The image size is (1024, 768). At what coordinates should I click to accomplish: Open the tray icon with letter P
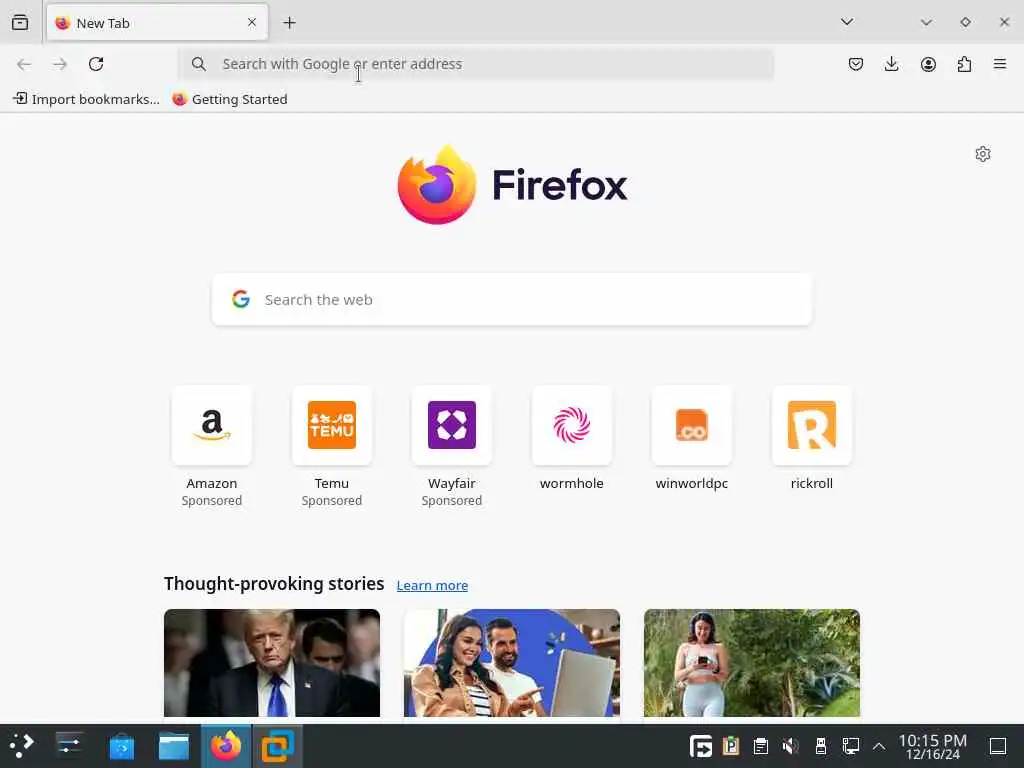click(x=731, y=746)
